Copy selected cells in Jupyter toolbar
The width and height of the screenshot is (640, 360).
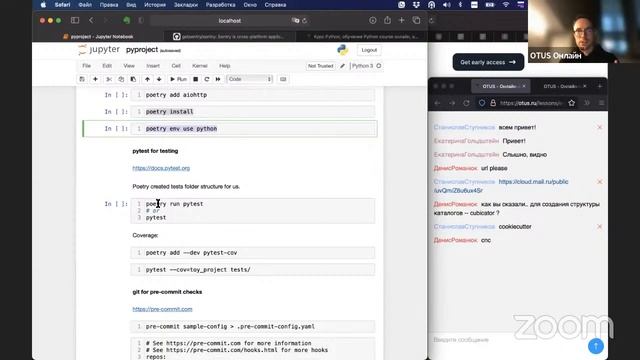(x=121, y=79)
